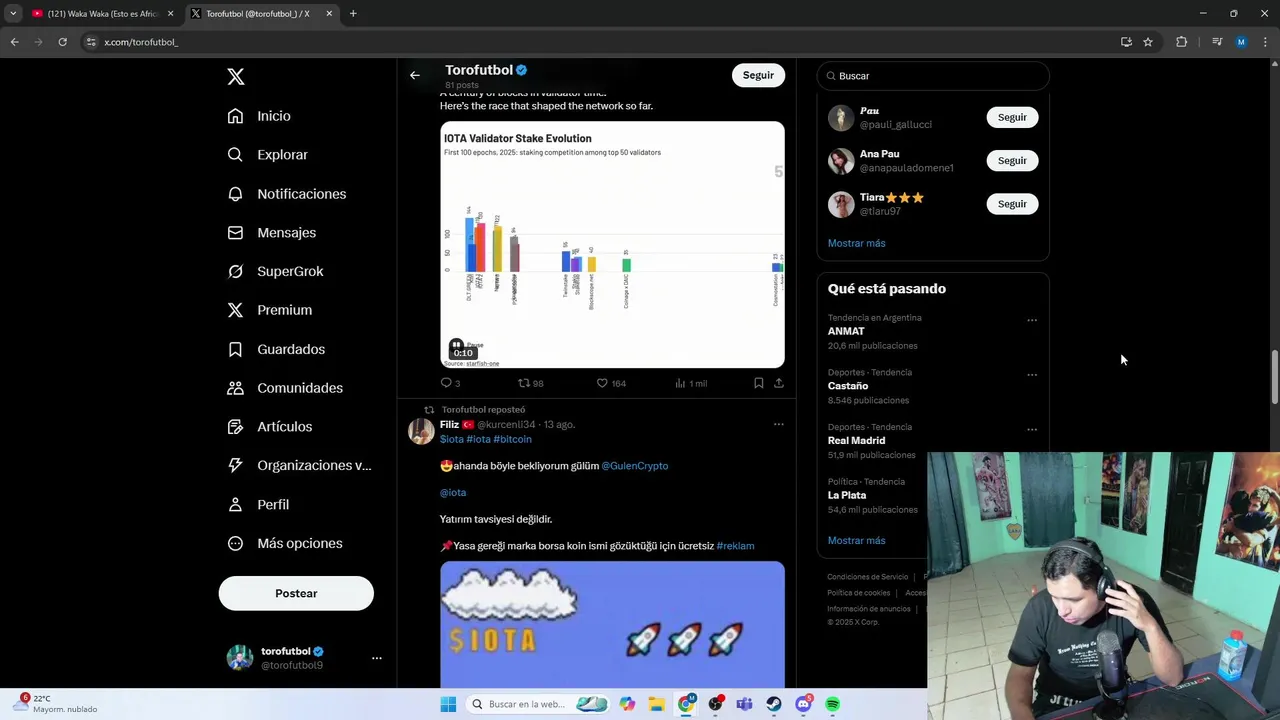The width and height of the screenshot is (1280, 720).
Task: Open Comunidades in the sidebar
Action: tap(285, 388)
